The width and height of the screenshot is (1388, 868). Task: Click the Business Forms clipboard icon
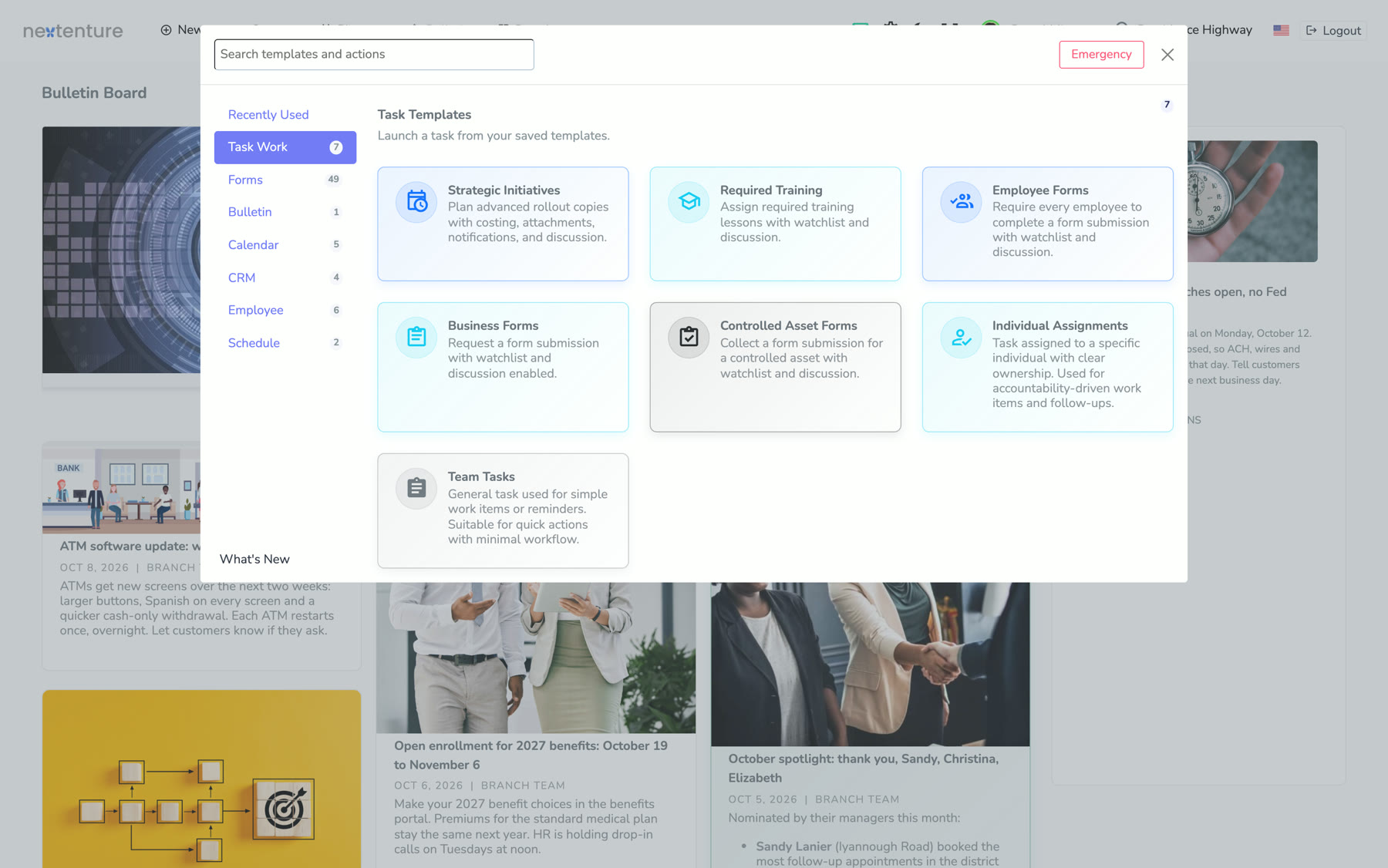[416, 338]
